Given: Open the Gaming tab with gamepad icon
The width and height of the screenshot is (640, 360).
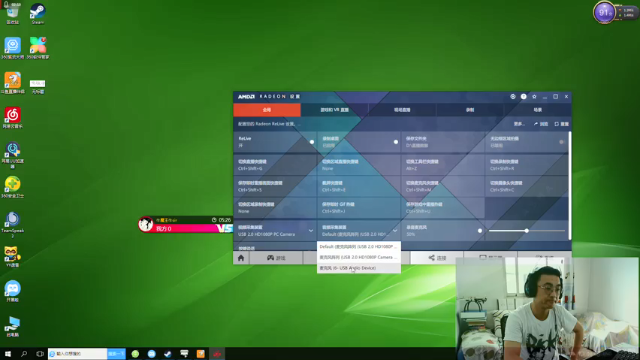Looking at the screenshot, I should point(276,258).
